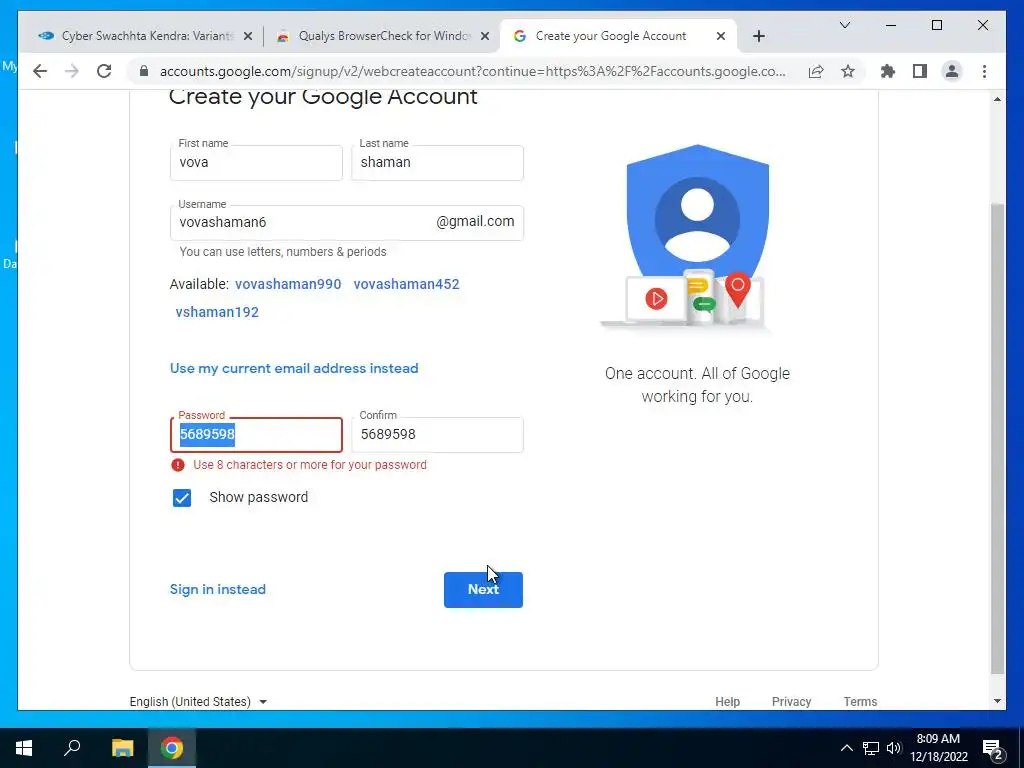
Task: Open the Windows Start menu
Action: click(24, 748)
